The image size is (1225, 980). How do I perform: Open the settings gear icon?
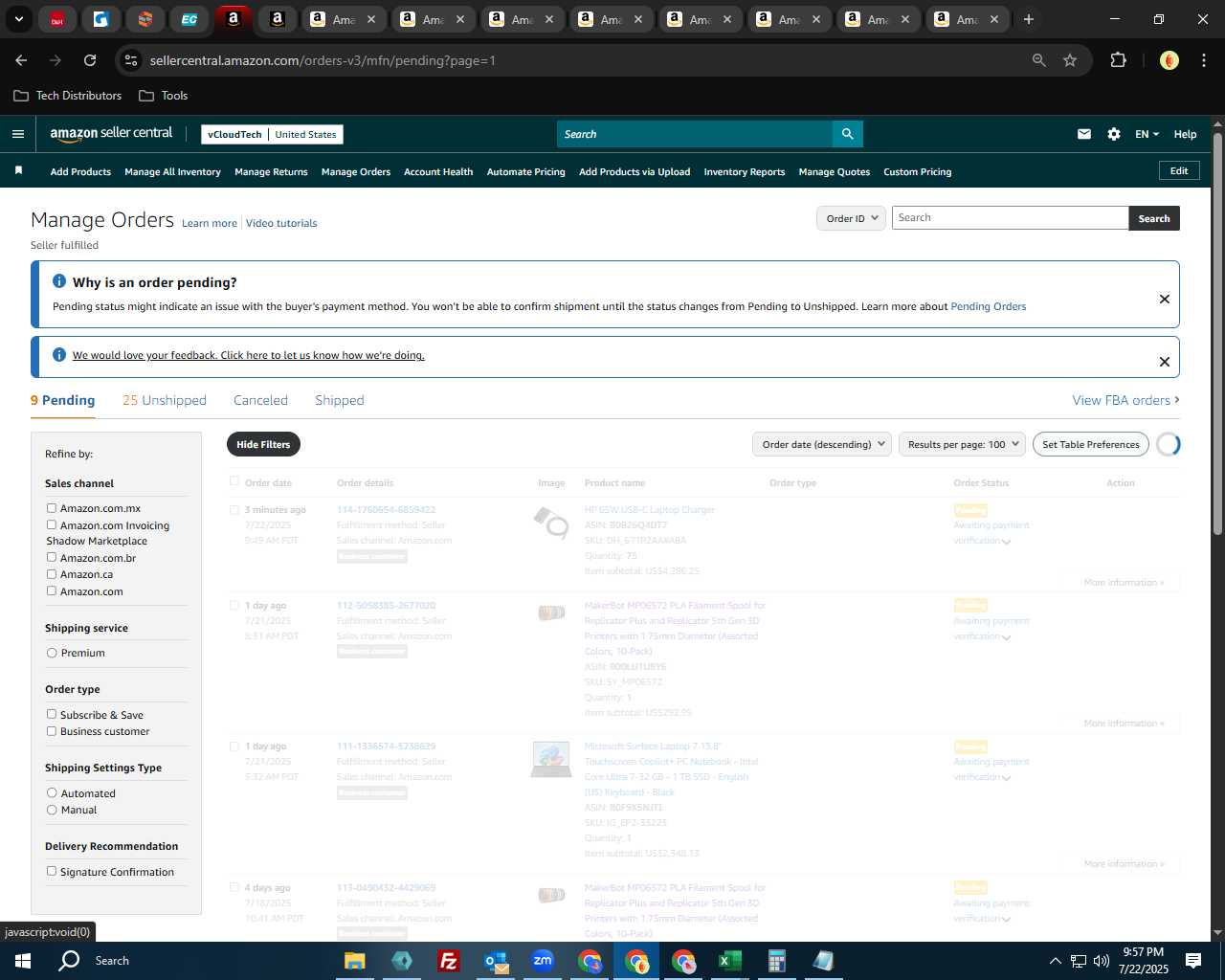click(1114, 134)
